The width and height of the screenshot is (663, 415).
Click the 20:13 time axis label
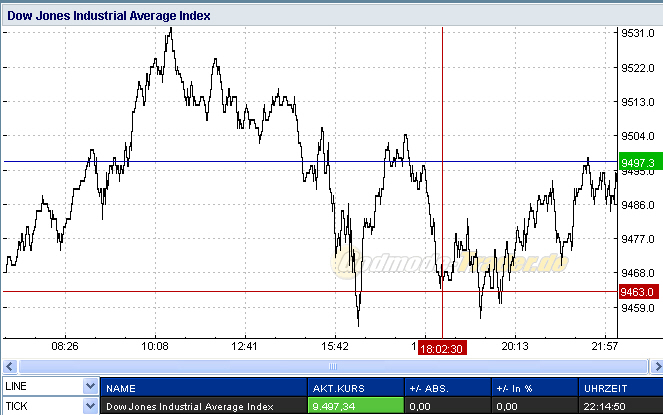(515, 346)
